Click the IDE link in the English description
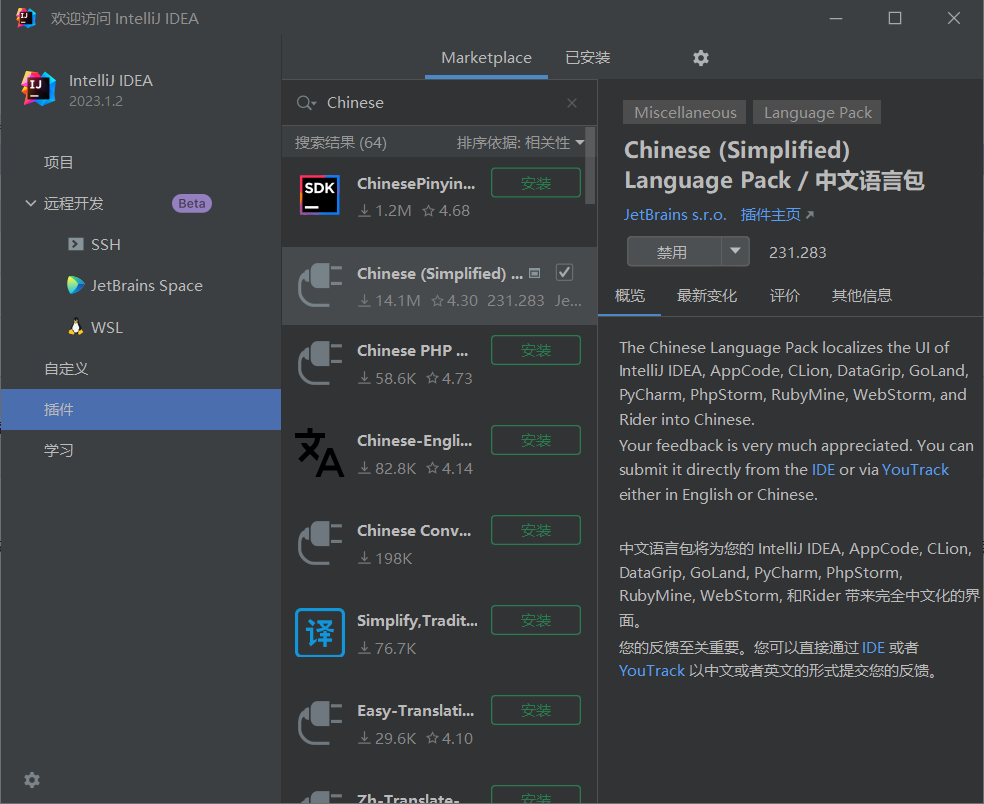The width and height of the screenshot is (984, 804). click(x=823, y=469)
